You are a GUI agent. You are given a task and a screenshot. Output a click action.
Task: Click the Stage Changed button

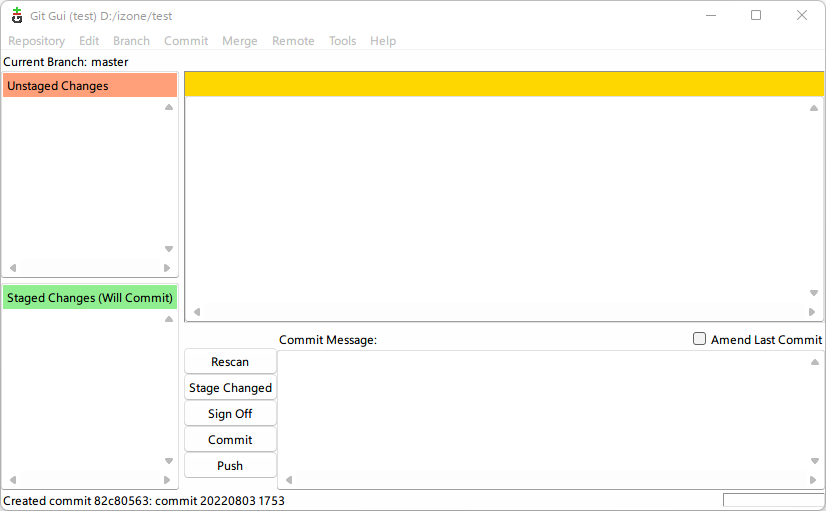pyautogui.click(x=230, y=388)
